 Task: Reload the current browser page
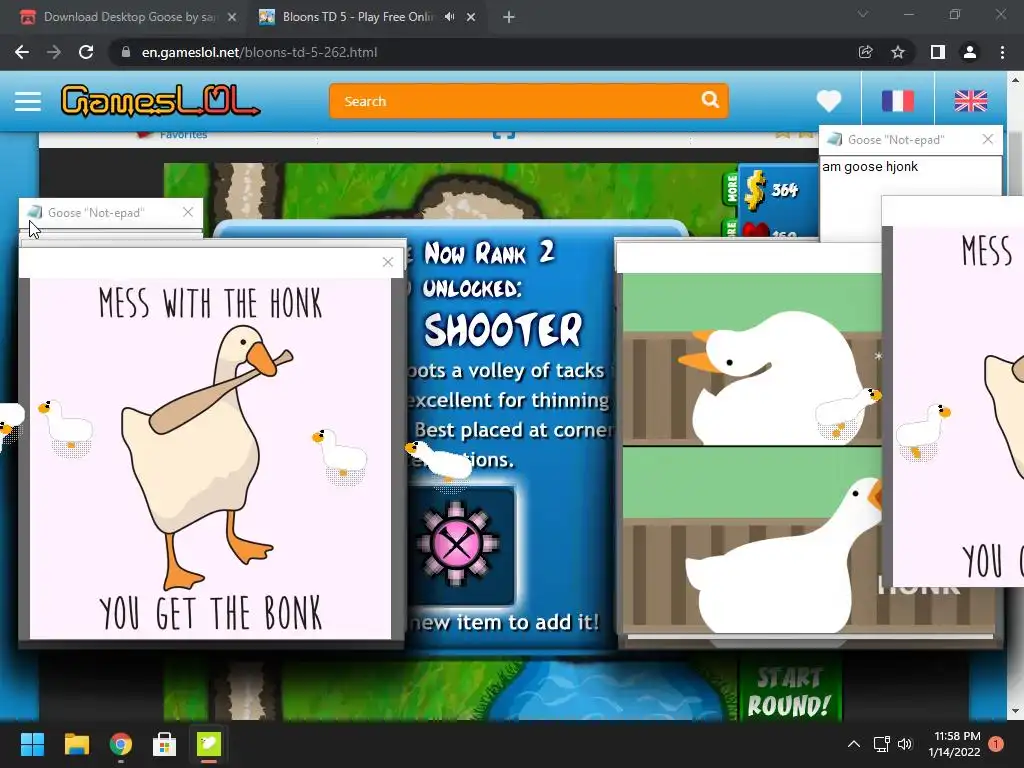86,52
